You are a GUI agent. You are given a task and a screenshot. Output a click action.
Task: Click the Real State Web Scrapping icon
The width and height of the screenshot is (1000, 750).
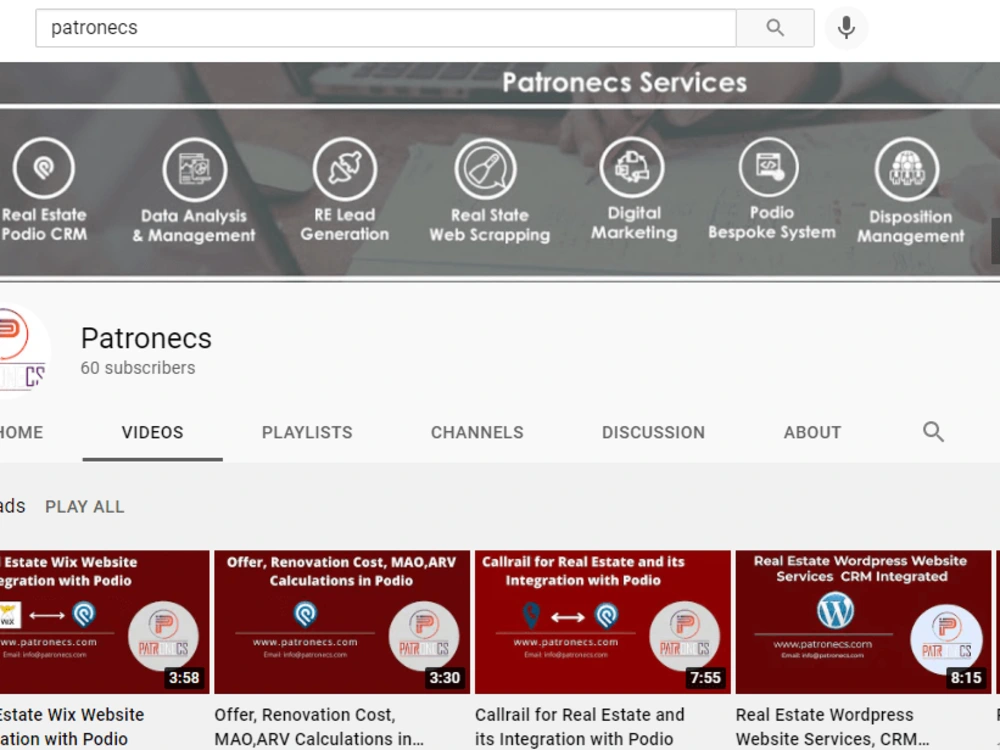pos(486,169)
